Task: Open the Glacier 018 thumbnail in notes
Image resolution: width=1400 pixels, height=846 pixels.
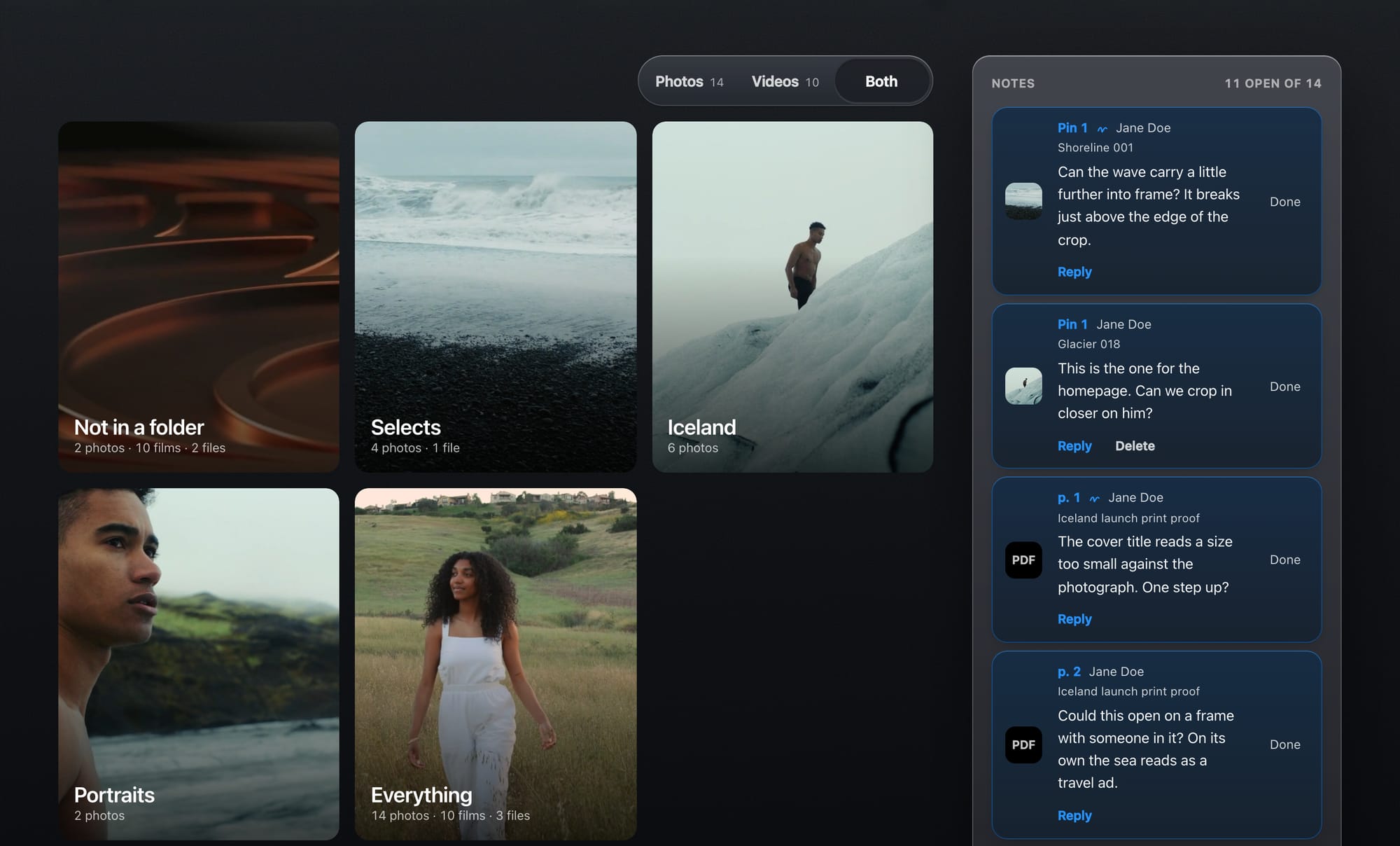Action: coord(1023,387)
